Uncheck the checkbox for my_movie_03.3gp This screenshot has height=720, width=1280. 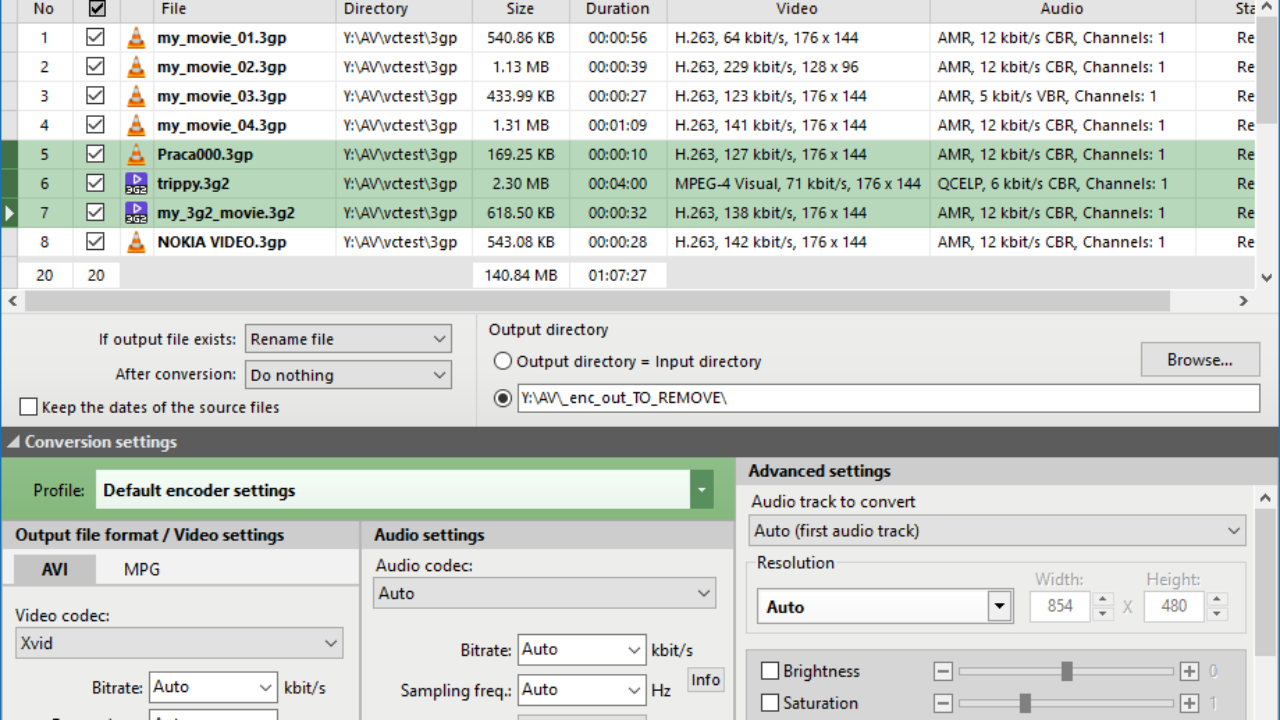click(96, 96)
